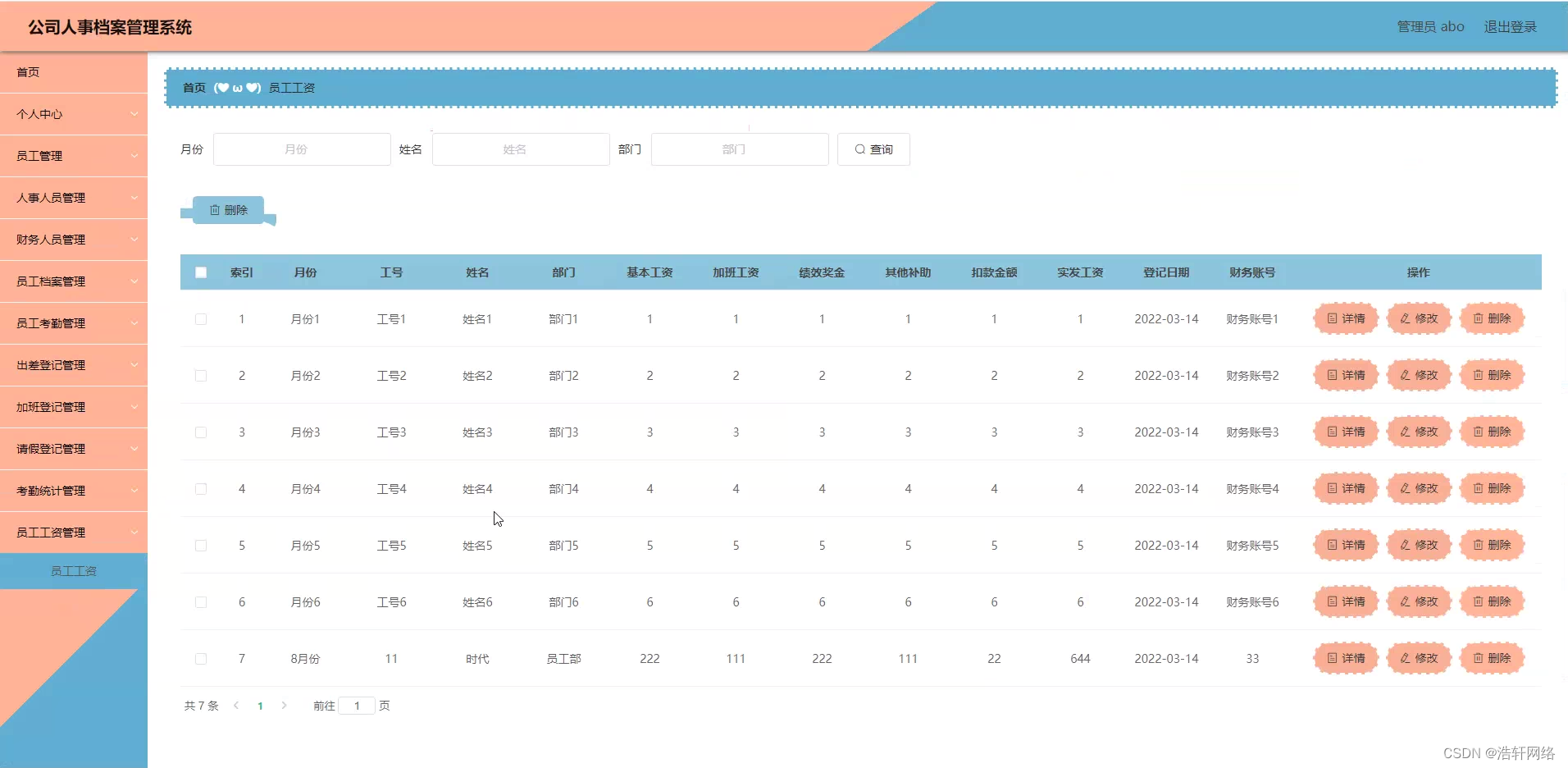Viewport: 1568px width, 768px height.
Task: Expand the 人事人员管理 menu
Action: point(74,197)
